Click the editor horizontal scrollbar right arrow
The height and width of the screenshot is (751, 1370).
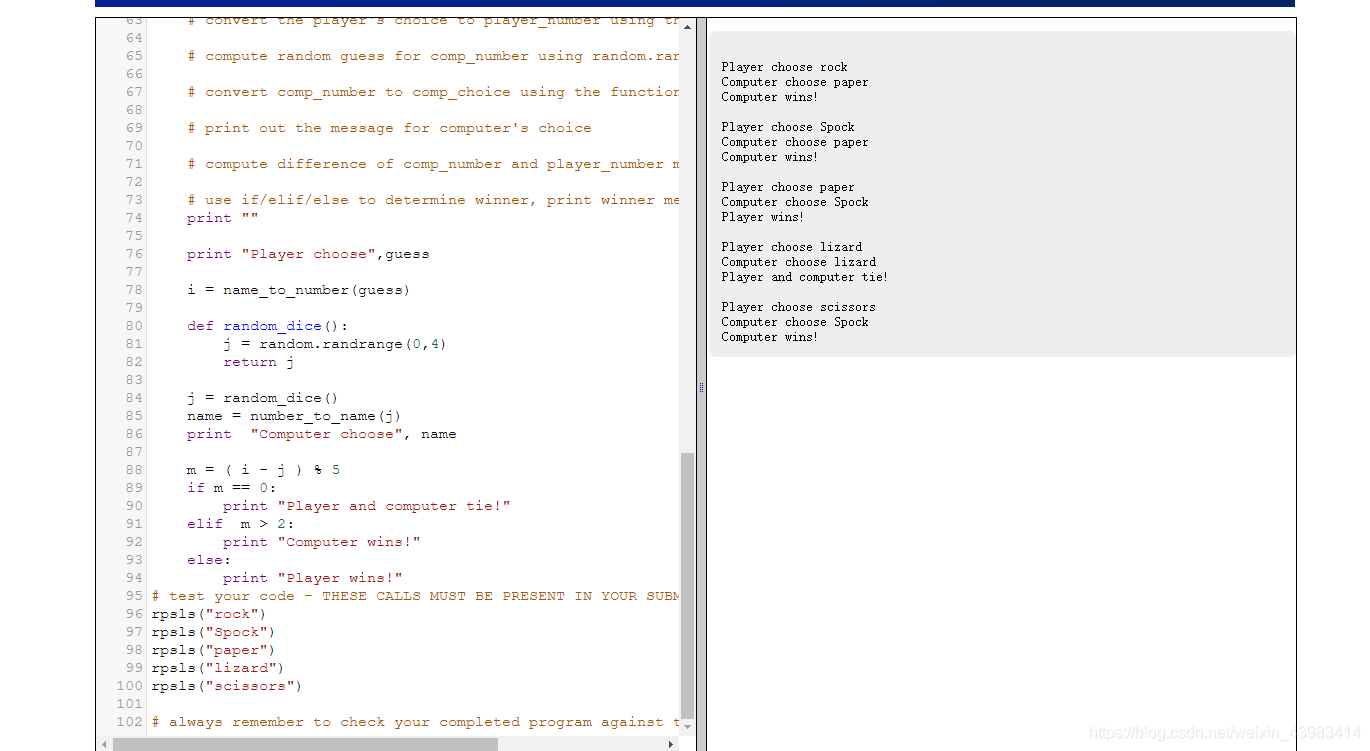click(671, 744)
